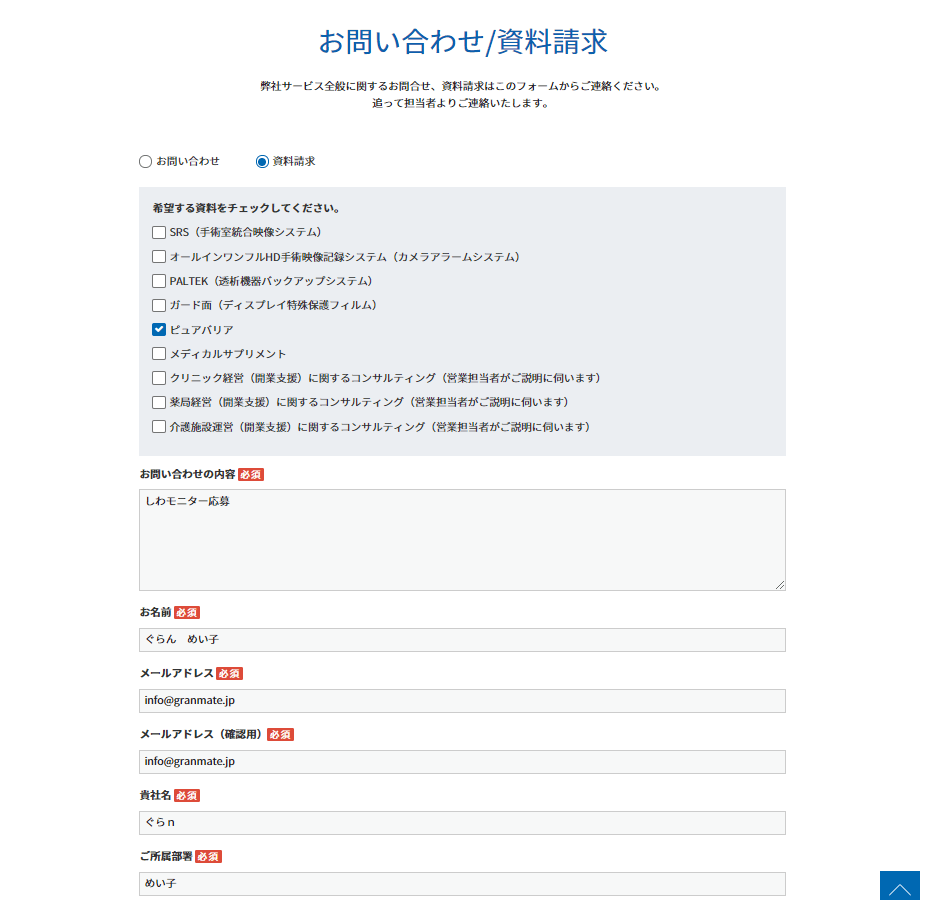This screenshot has width=932, height=900.
Task: Select the お問い合わせ radio button
Action: [146, 161]
